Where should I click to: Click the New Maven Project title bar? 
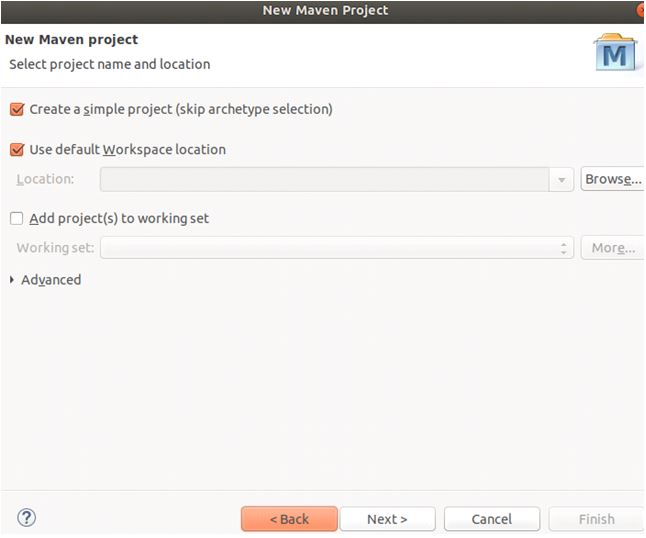[324, 10]
